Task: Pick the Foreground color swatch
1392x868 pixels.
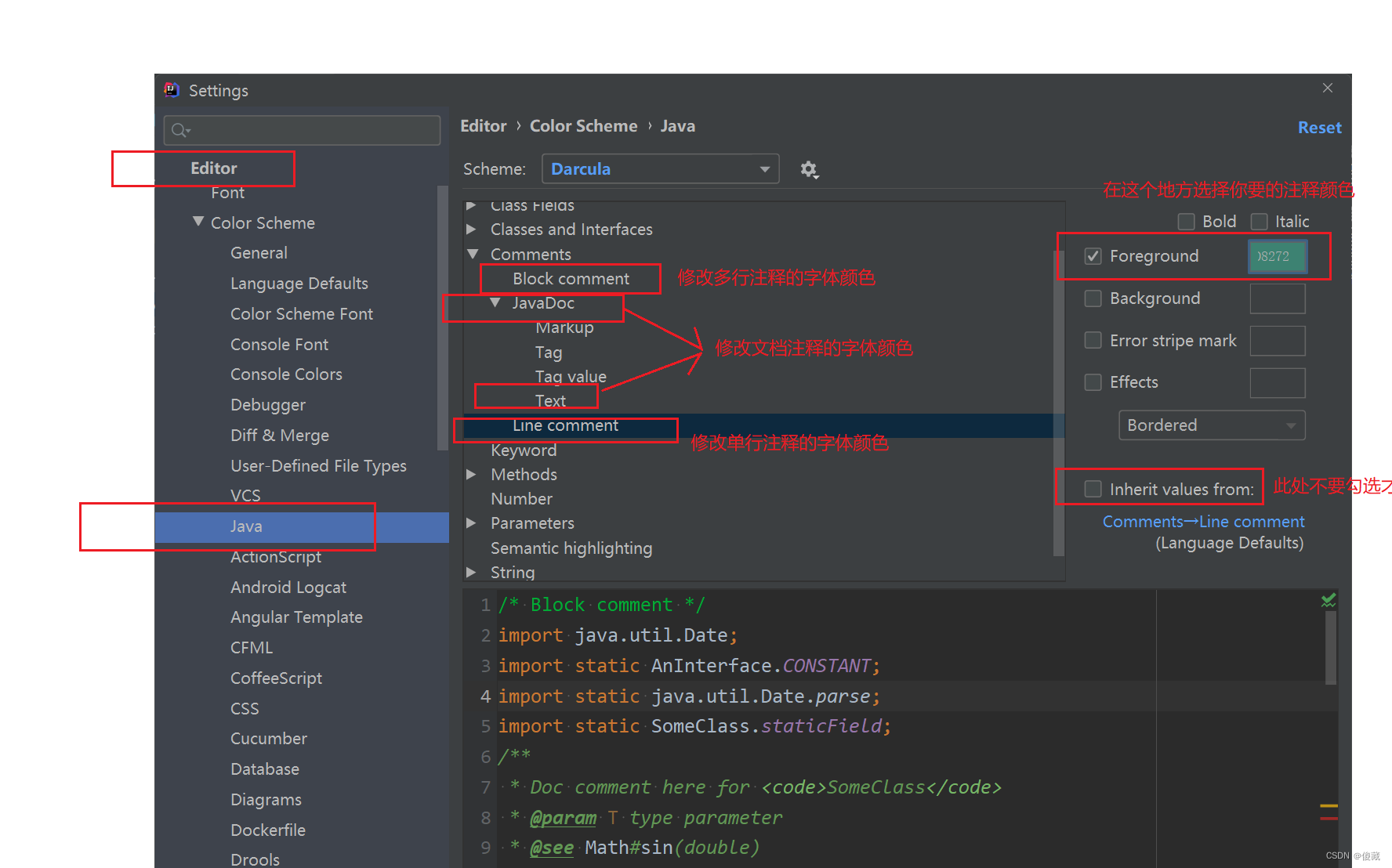Action: [1278, 256]
